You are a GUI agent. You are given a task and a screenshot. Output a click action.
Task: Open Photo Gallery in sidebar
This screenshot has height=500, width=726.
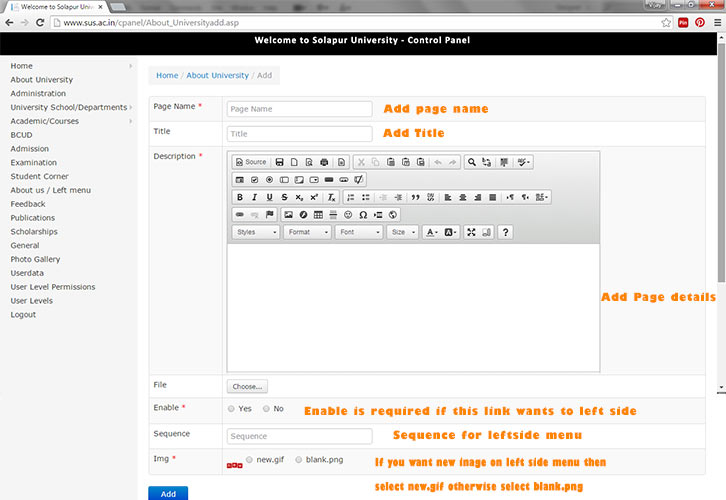tap(35, 259)
